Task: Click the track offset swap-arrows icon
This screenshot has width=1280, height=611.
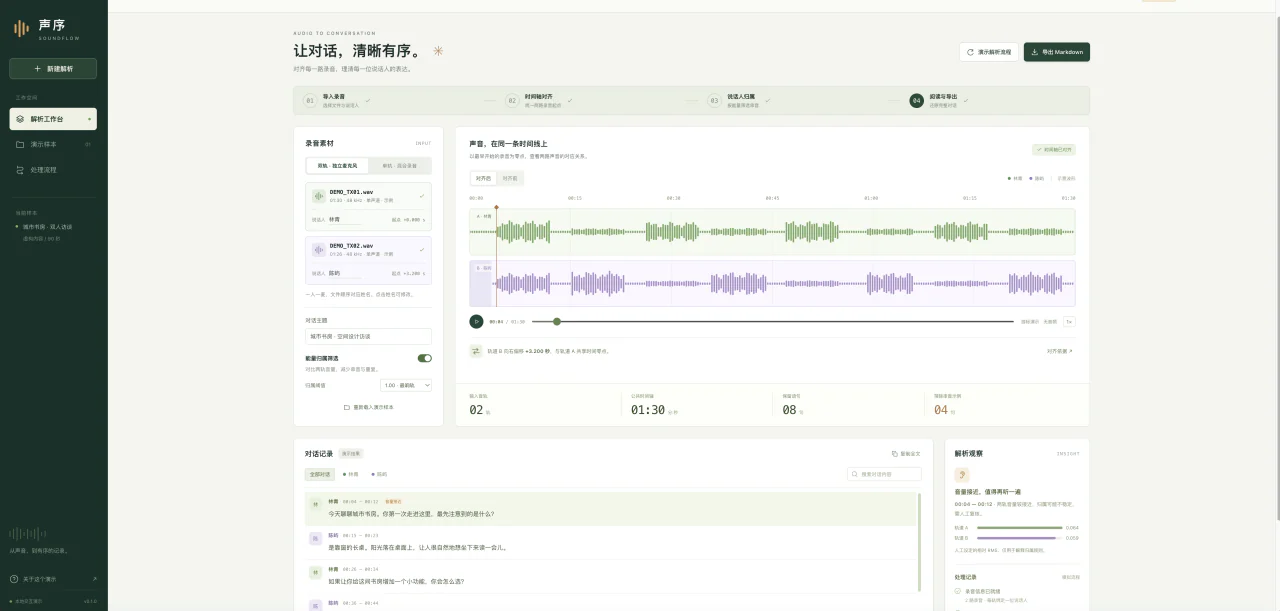Action: 476,351
